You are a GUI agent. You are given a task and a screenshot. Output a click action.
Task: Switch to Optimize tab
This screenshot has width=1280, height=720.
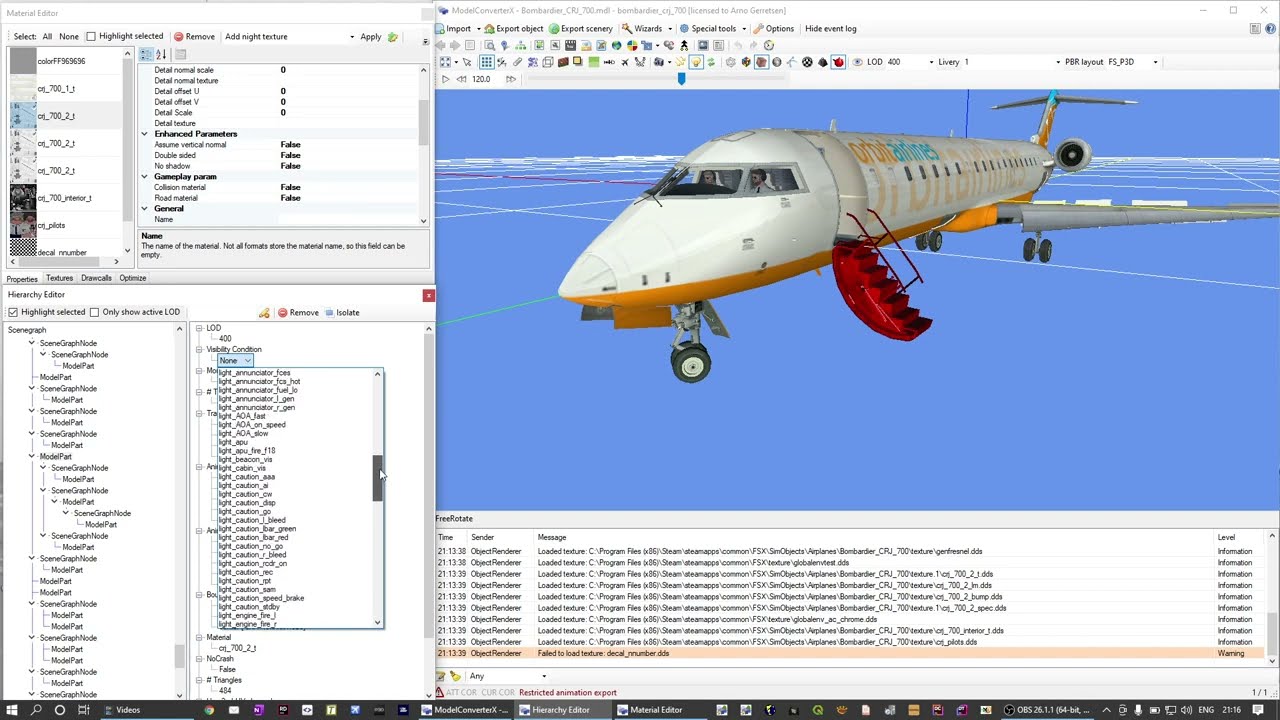pos(133,278)
